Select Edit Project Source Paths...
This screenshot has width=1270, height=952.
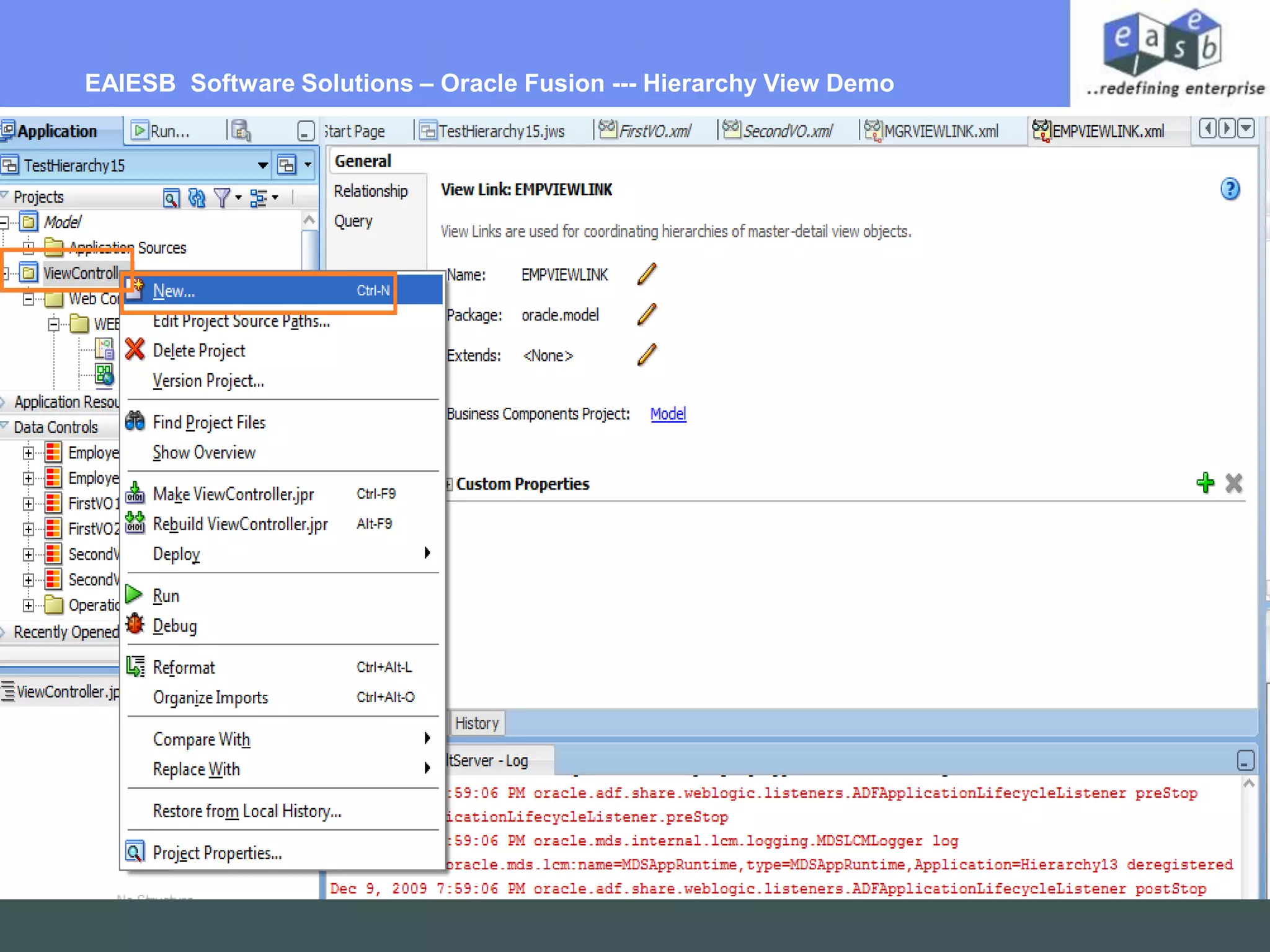pos(241,321)
